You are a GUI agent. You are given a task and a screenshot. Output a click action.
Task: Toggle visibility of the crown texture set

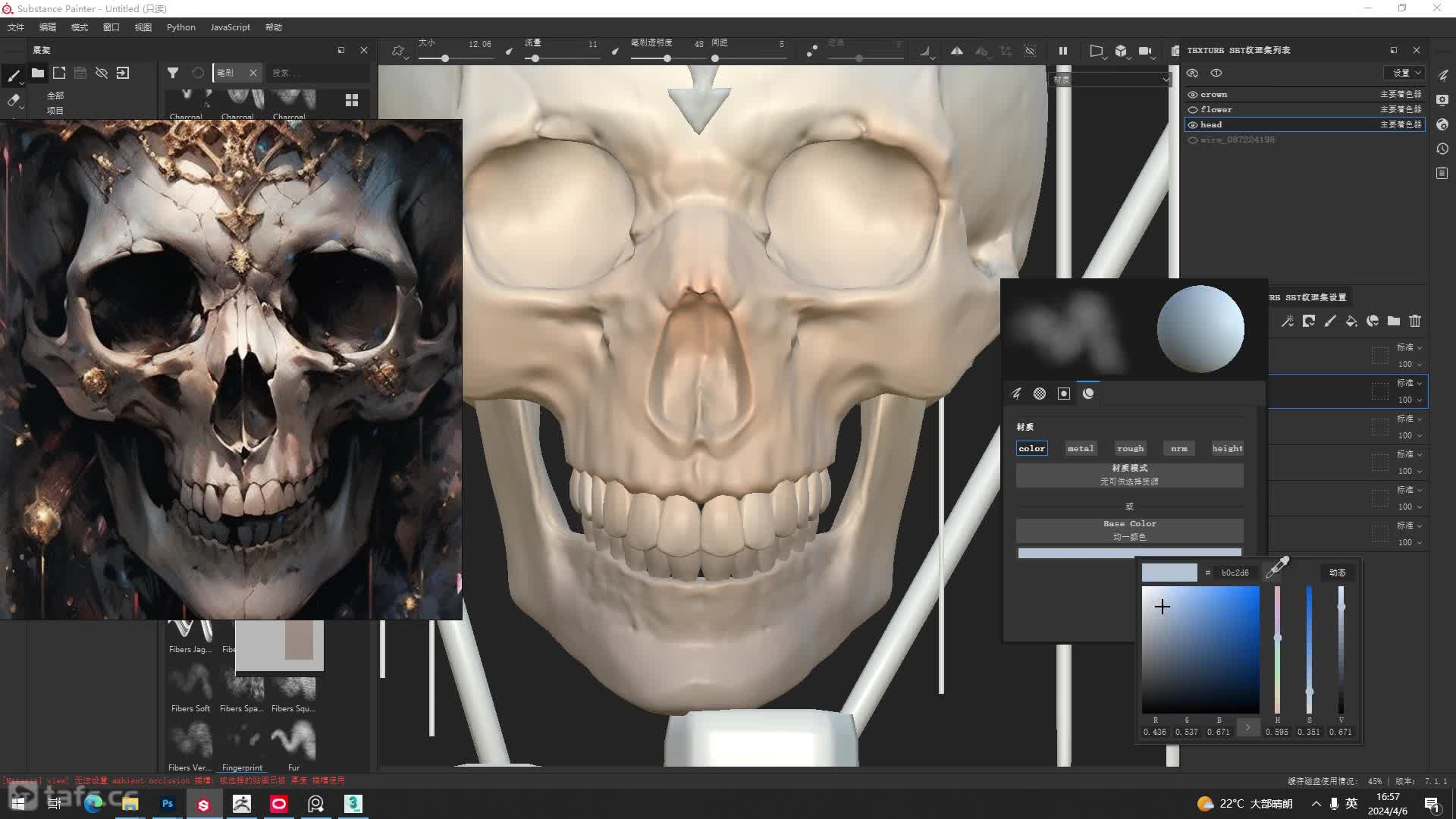coord(1193,95)
